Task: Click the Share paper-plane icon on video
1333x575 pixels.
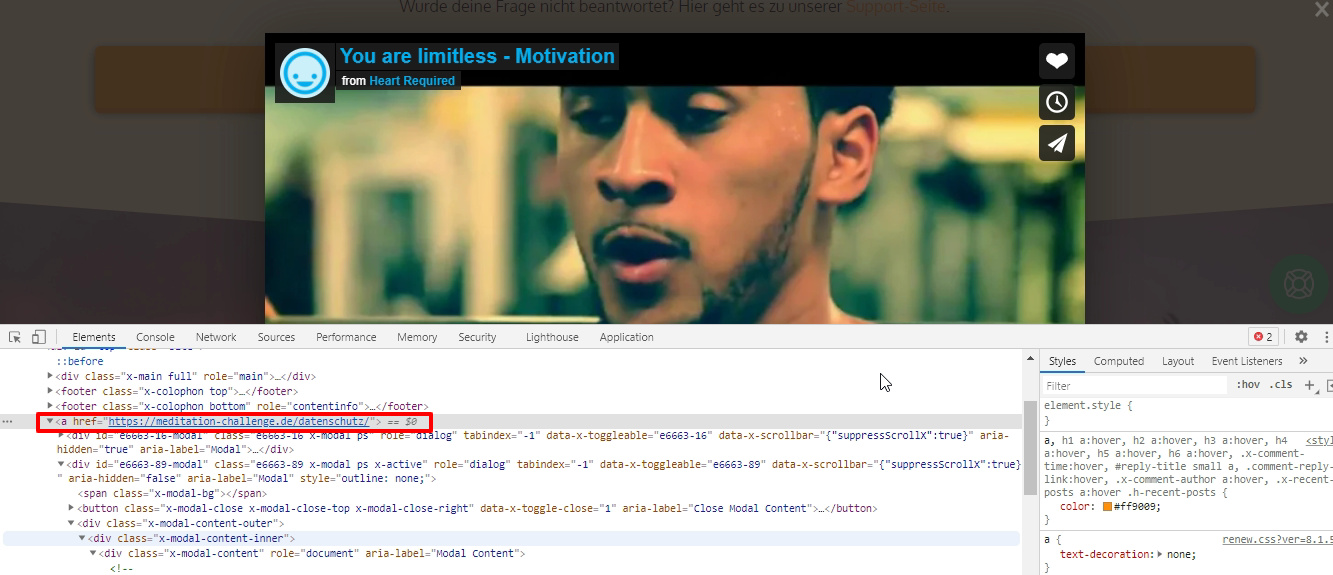Action: [x=1057, y=143]
